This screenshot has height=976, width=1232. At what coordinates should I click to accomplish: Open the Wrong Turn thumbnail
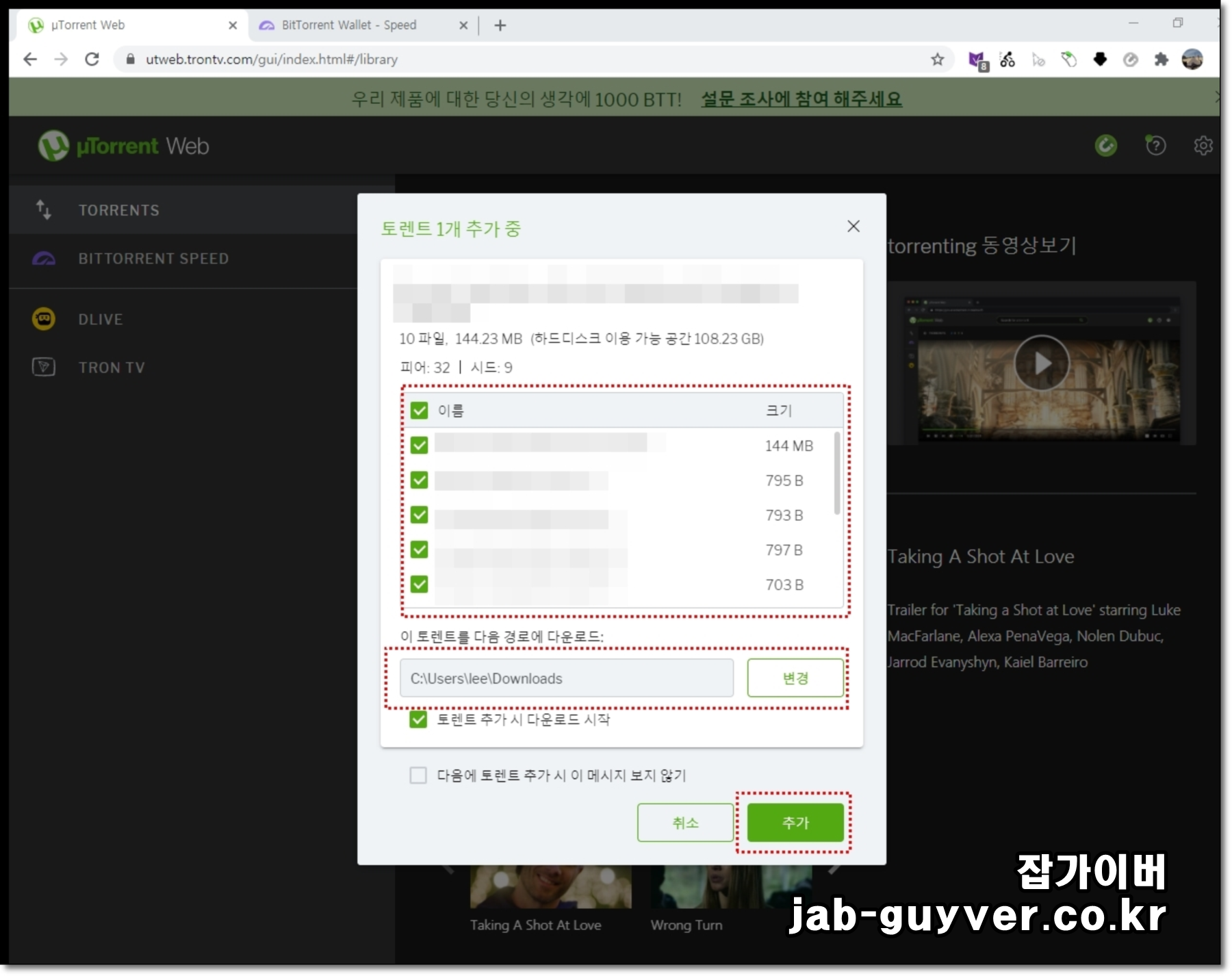[731, 887]
